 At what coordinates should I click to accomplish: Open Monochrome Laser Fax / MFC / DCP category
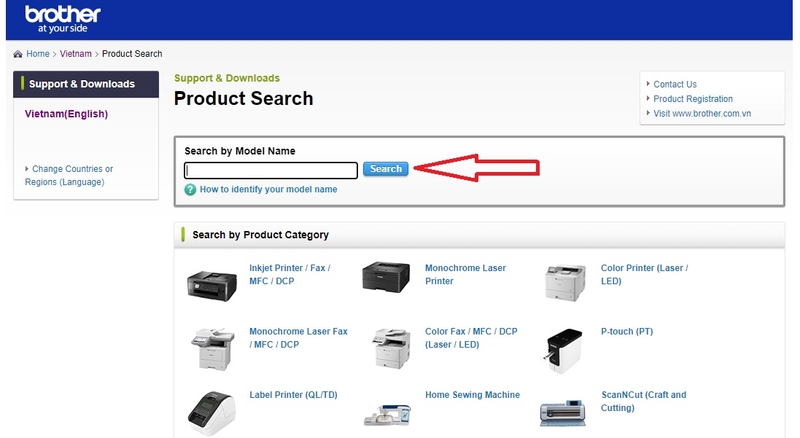pos(298,338)
